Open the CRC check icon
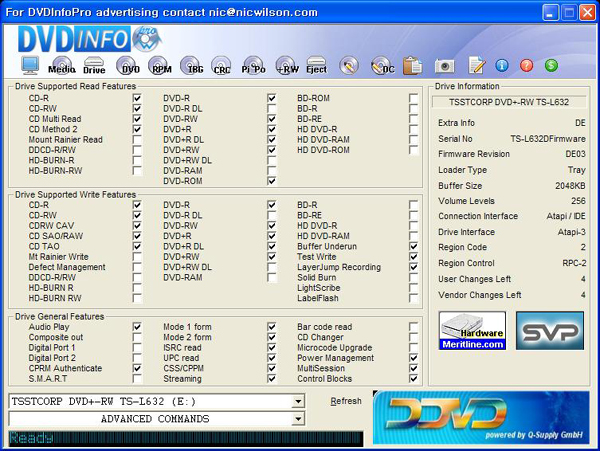 221,65
